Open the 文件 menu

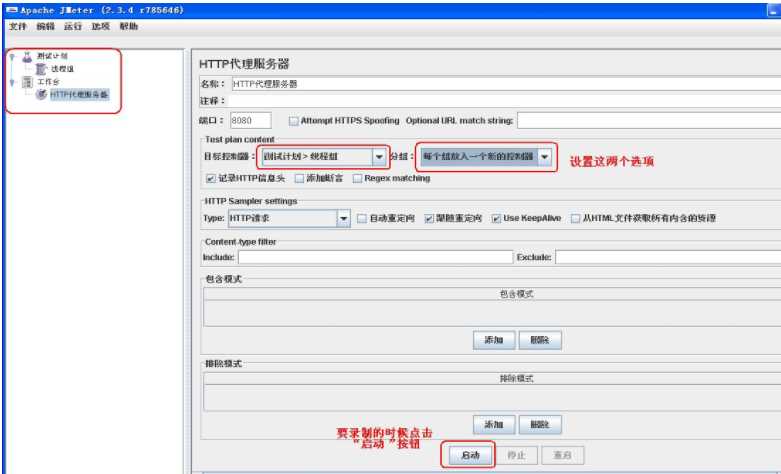pyautogui.click(x=17, y=26)
